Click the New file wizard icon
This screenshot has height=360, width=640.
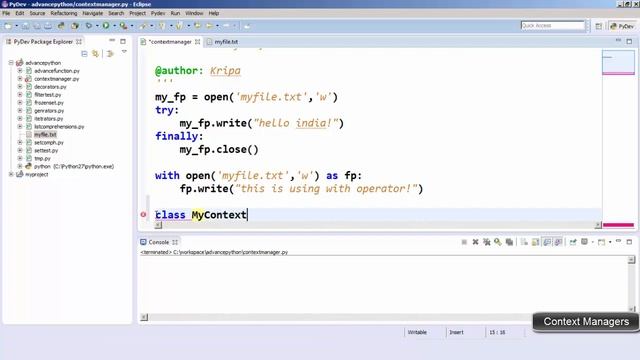point(8,26)
